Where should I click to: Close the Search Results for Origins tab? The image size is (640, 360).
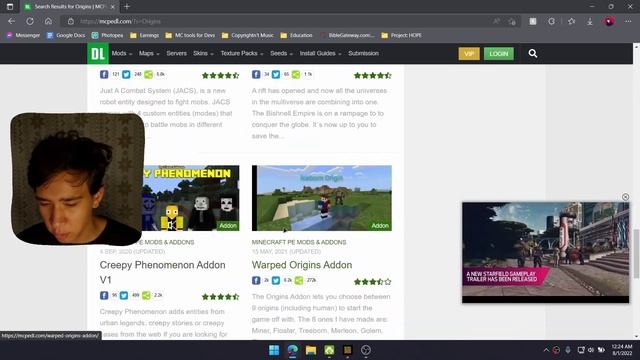coord(113,7)
